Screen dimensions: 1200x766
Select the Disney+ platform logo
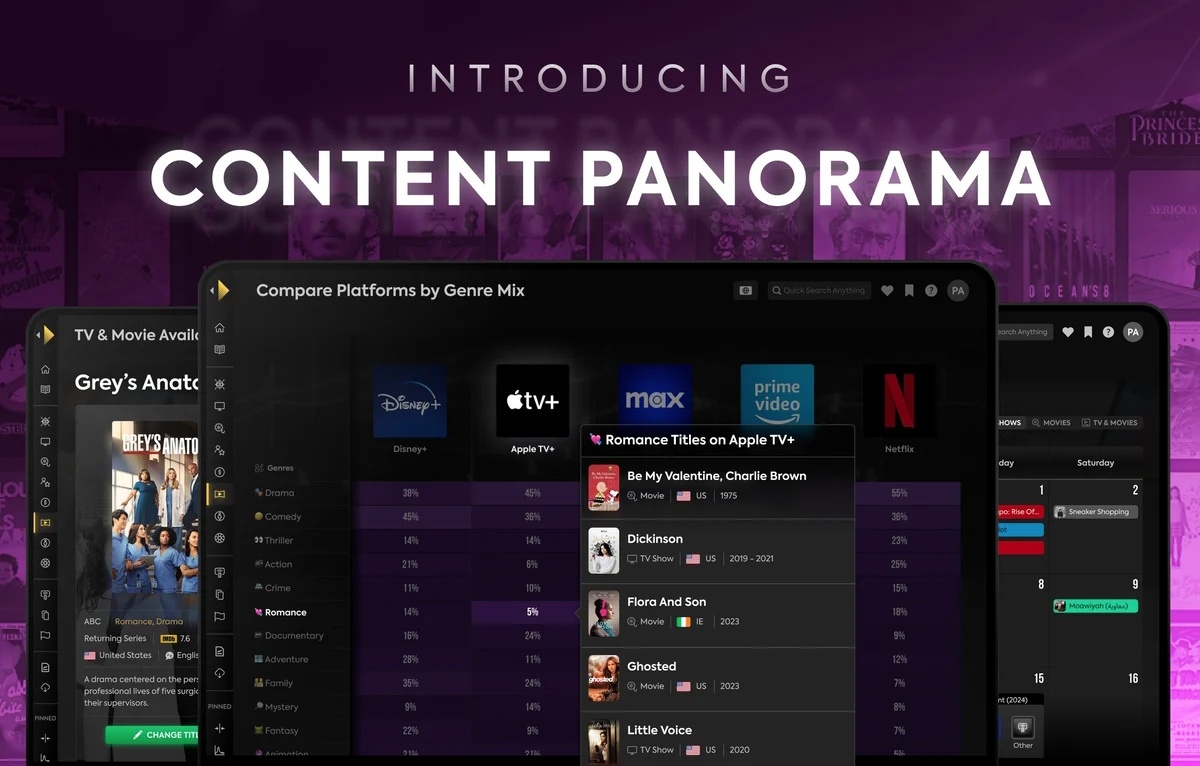pyautogui.click(x=410, y=401)
